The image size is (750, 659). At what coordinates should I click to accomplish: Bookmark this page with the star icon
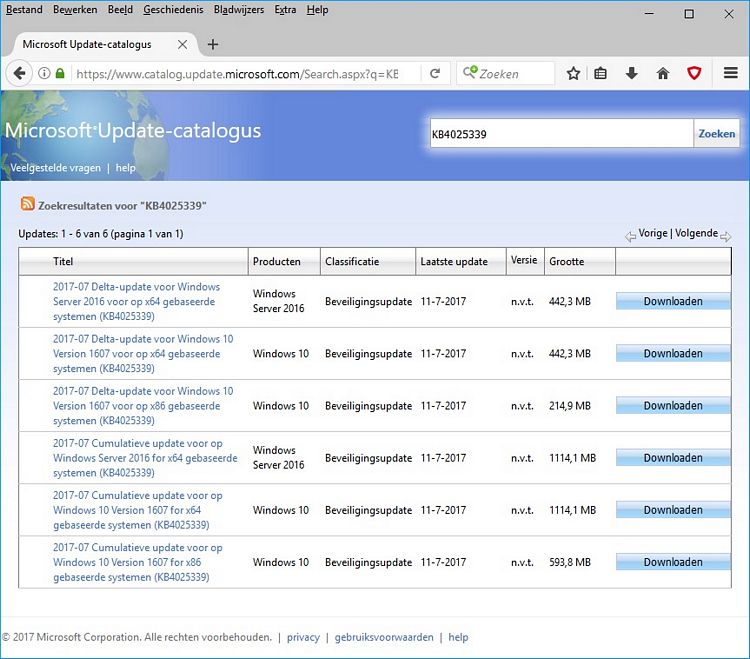[573, 74]
